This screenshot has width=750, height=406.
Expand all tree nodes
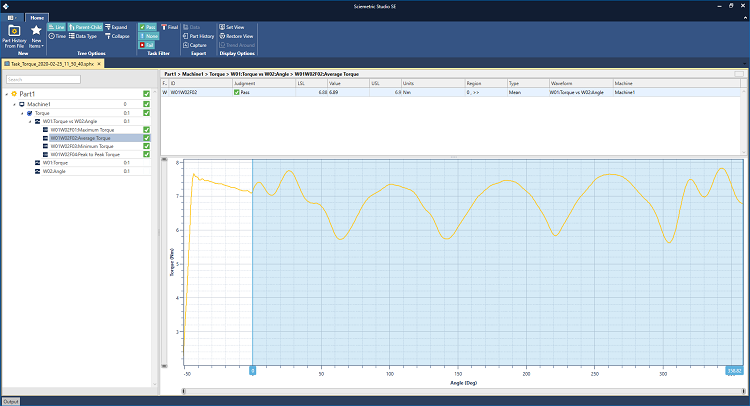115,26
